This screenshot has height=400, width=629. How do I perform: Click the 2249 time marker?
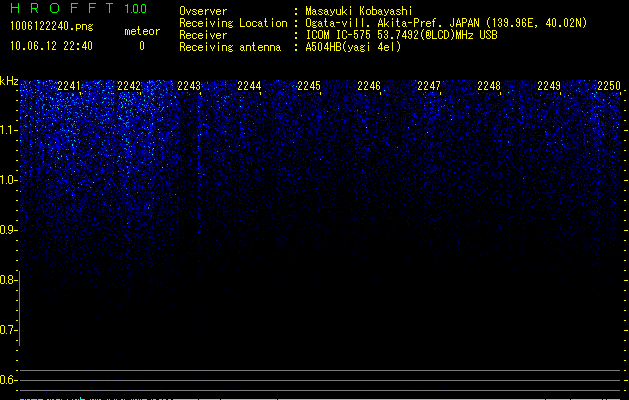[x=549, y=86]
